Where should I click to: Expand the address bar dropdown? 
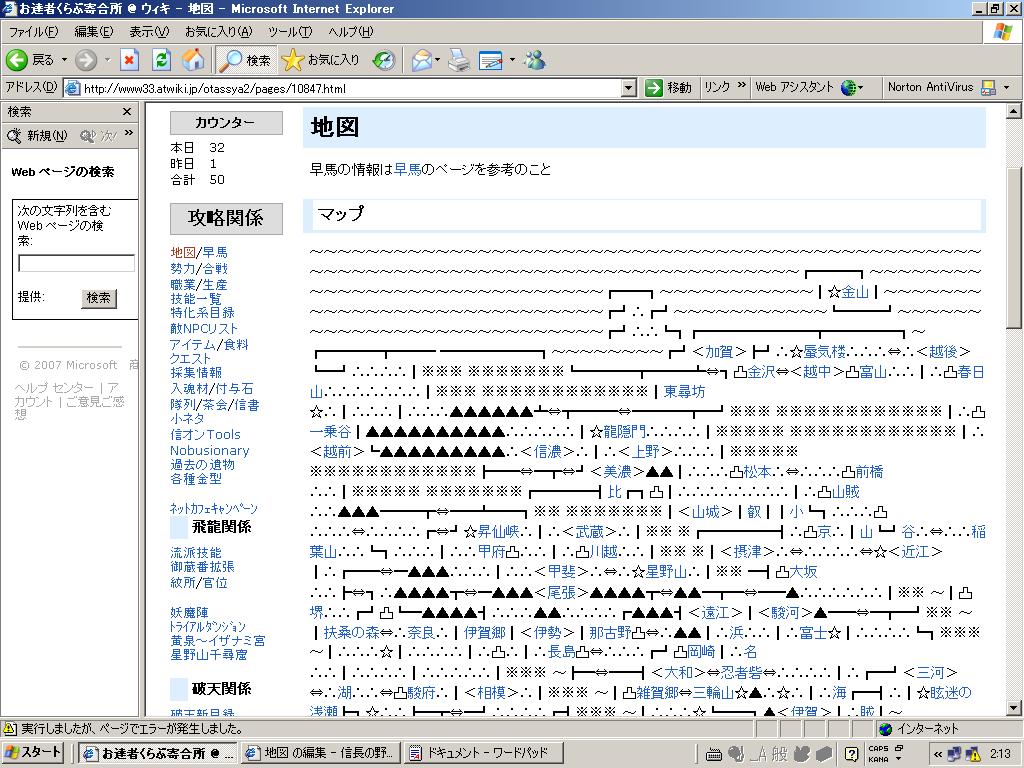pos(628,88)
